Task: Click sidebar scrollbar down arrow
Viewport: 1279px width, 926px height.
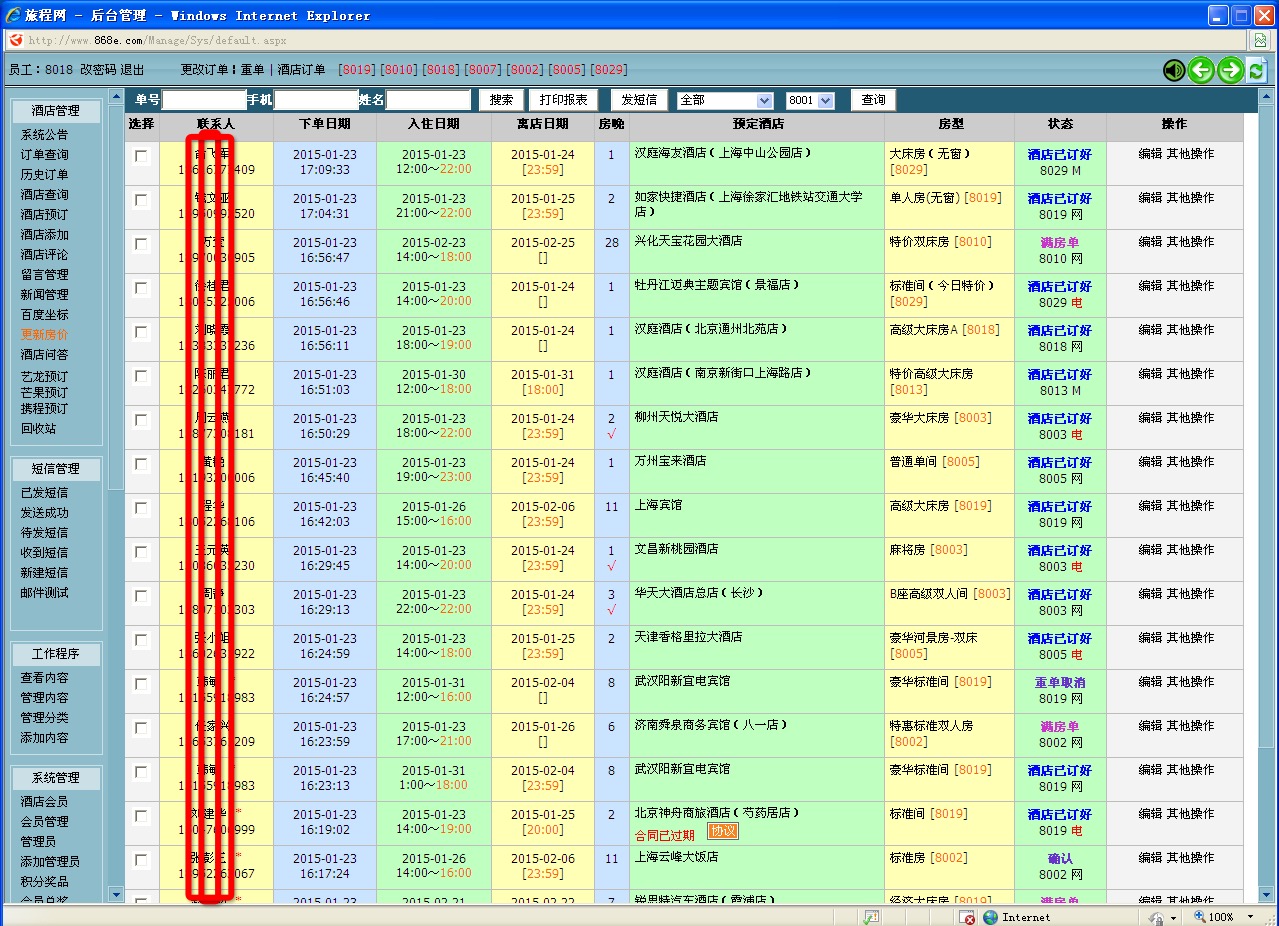Action: point(115,894)
